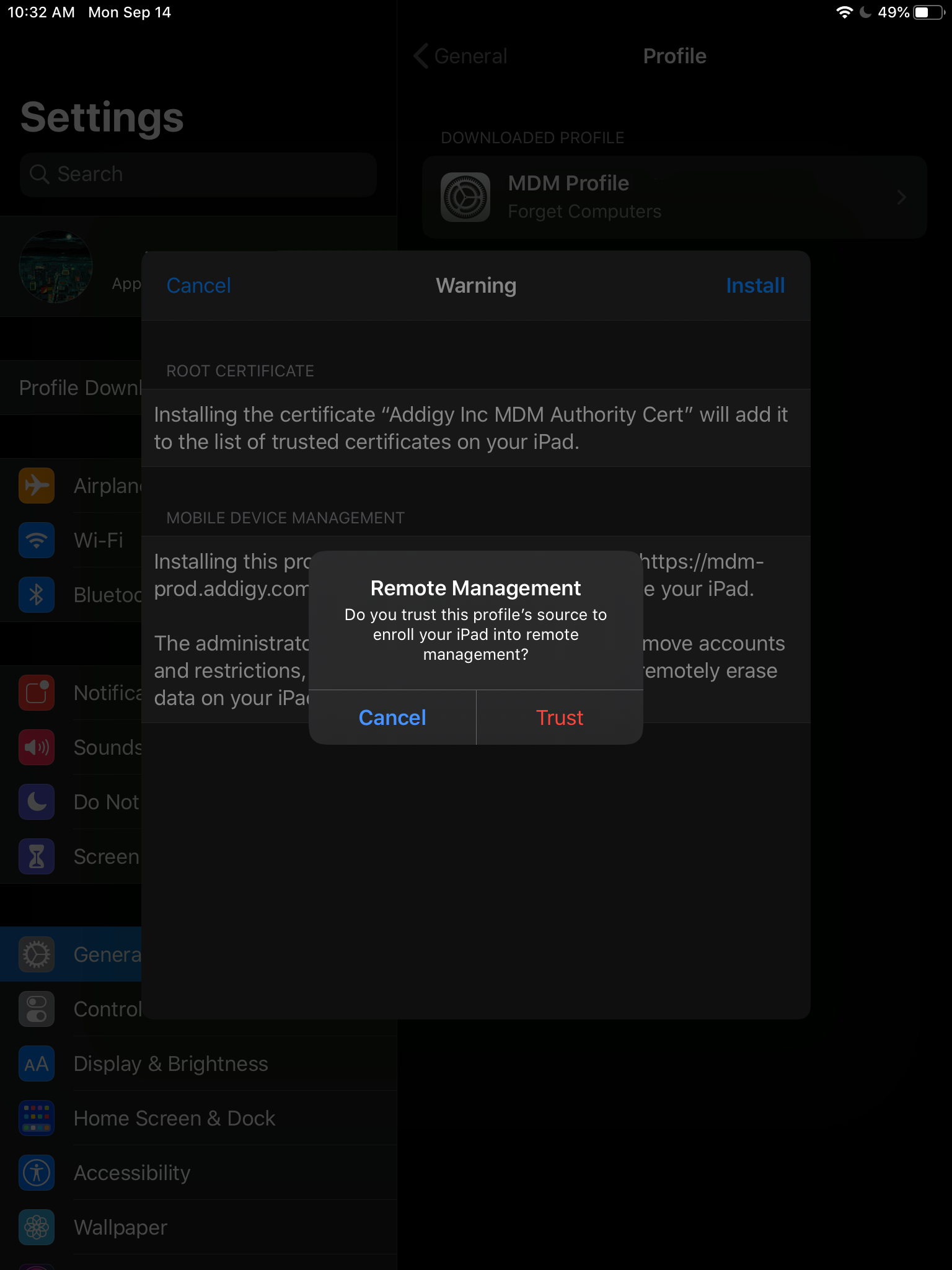Open the Sounds icon
This screenshot has width=952, height=1270.
(37, 747)
